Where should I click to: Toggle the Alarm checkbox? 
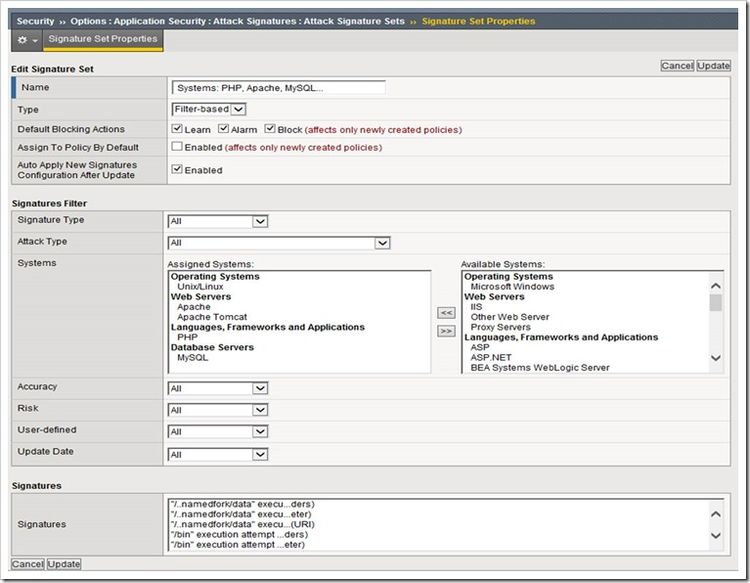[x=223, y=129]
